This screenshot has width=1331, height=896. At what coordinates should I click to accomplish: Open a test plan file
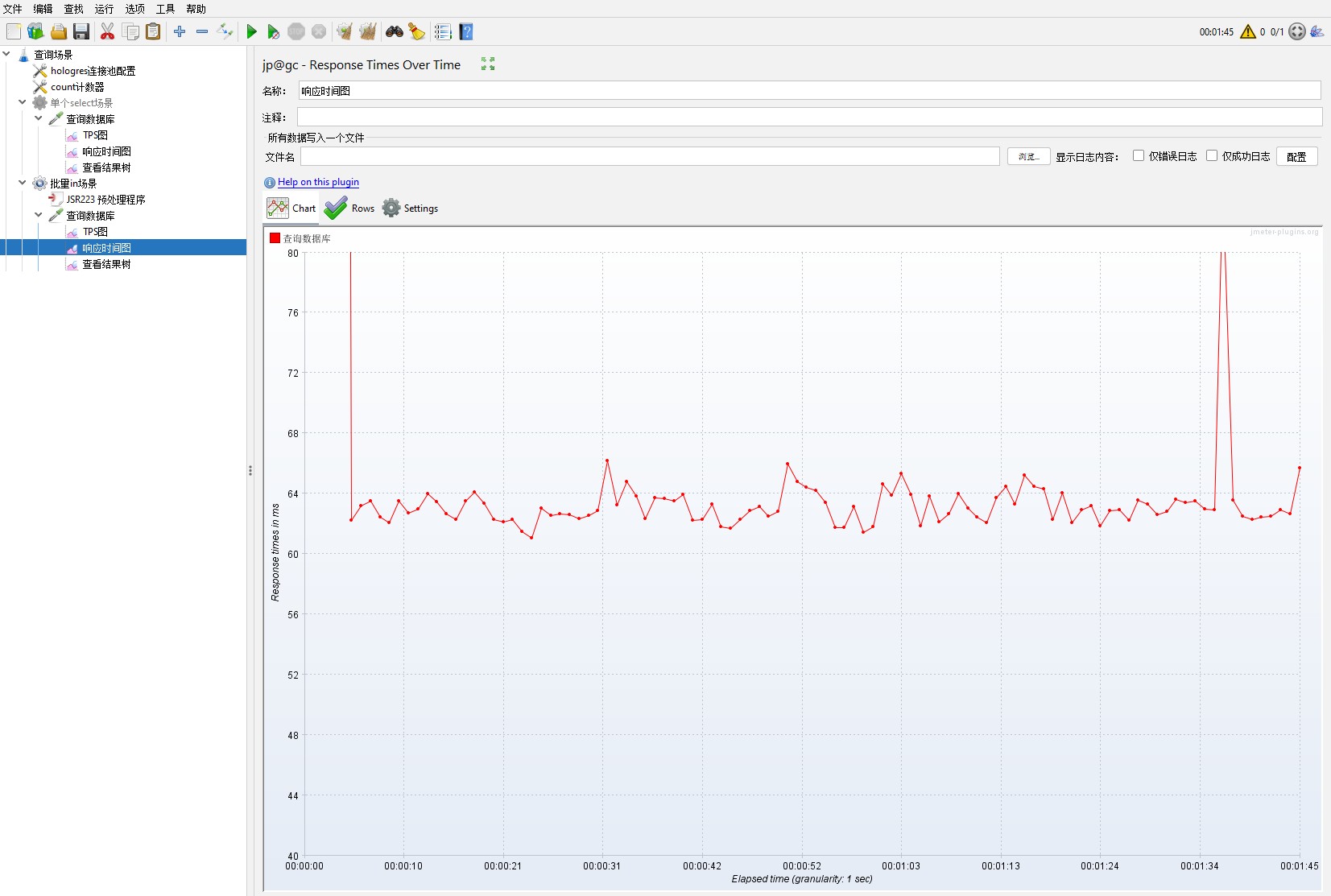pos(58,31)
